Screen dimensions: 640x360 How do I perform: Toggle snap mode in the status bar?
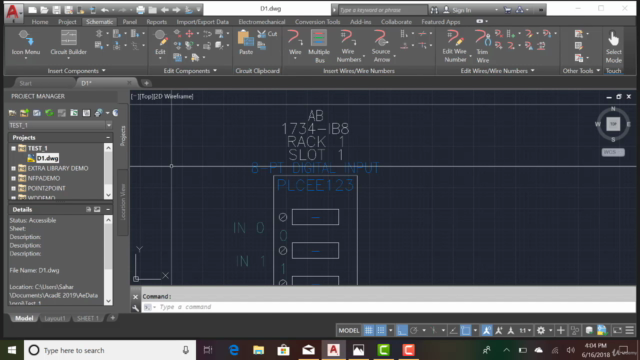tap(381, 330)
